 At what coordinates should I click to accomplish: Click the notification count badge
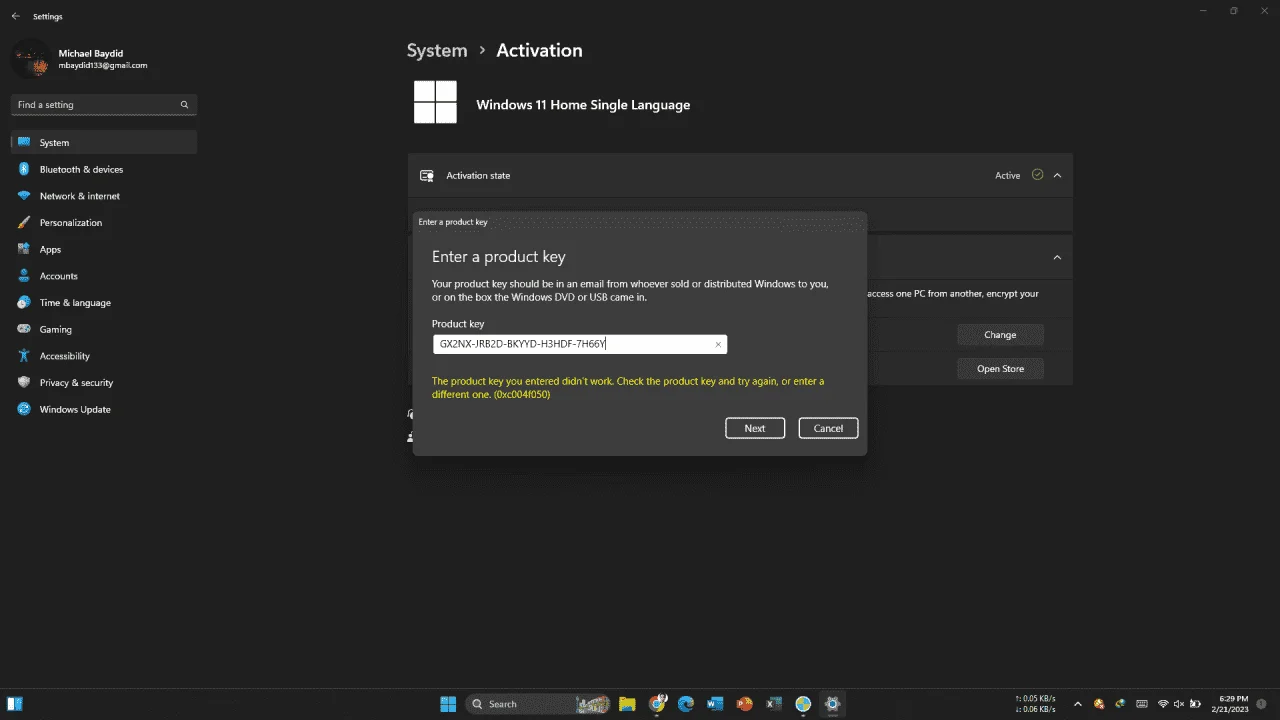click(x=1262, y=704)
